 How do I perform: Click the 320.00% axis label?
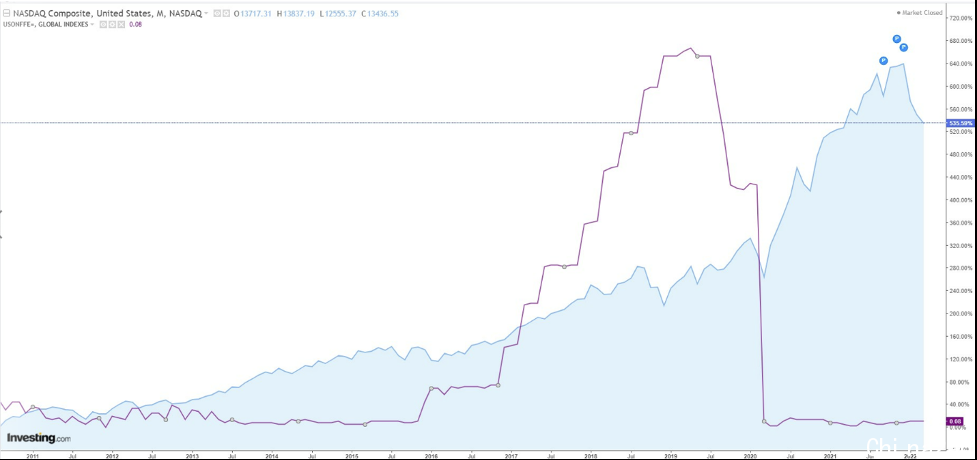pyautogui.click(x=962, y=246)
